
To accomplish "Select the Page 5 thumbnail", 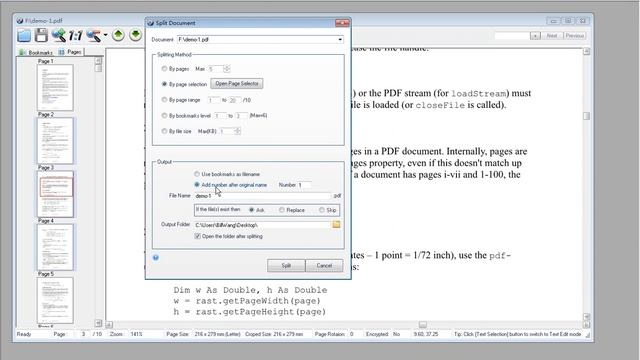I will (x=55, y=300).
